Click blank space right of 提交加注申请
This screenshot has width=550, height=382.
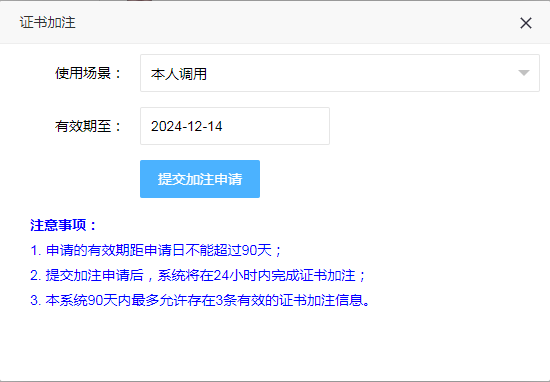click(x=400, y=179)
